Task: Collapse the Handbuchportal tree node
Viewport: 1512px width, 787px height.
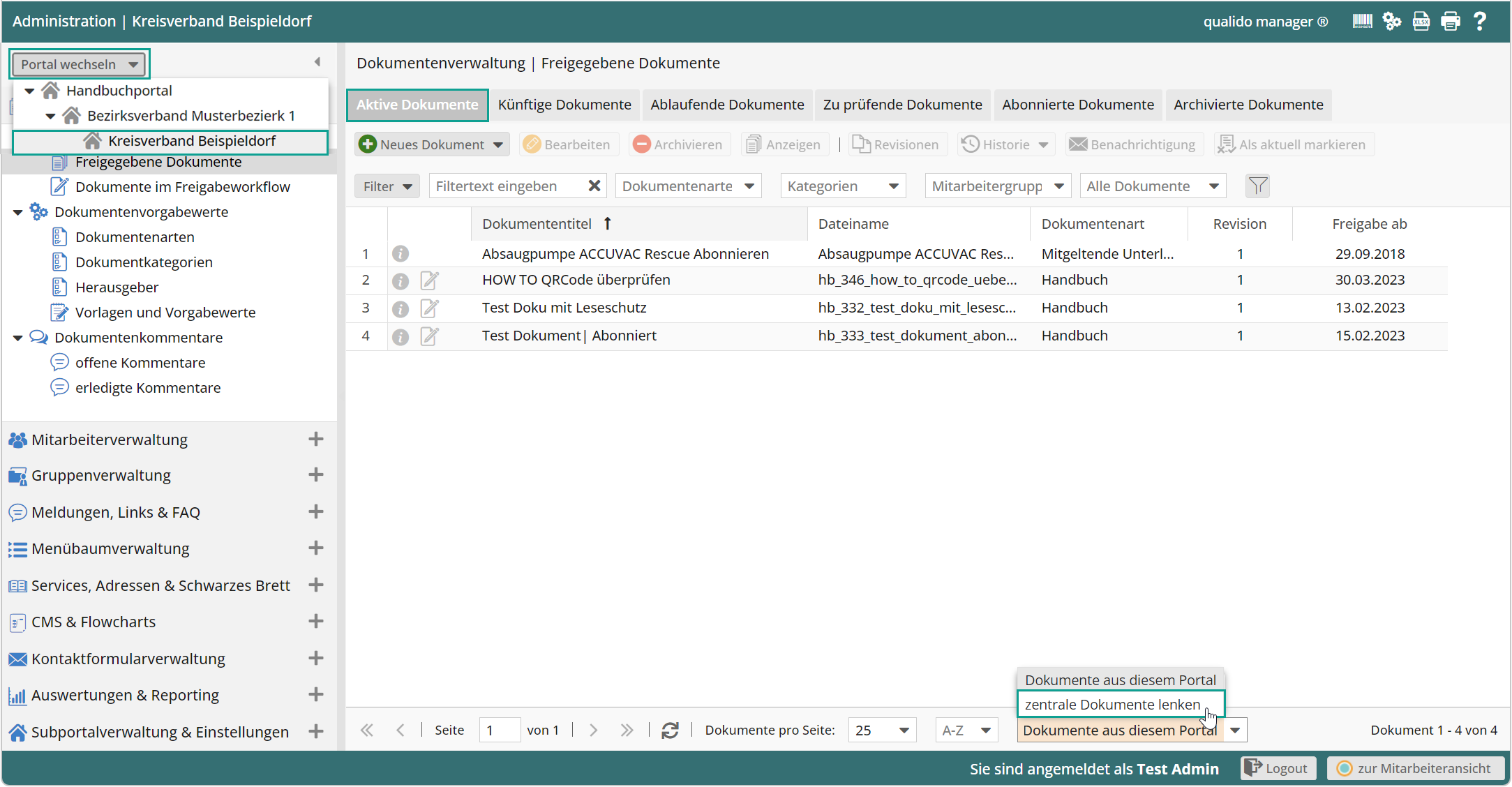Action: [29, 91]
